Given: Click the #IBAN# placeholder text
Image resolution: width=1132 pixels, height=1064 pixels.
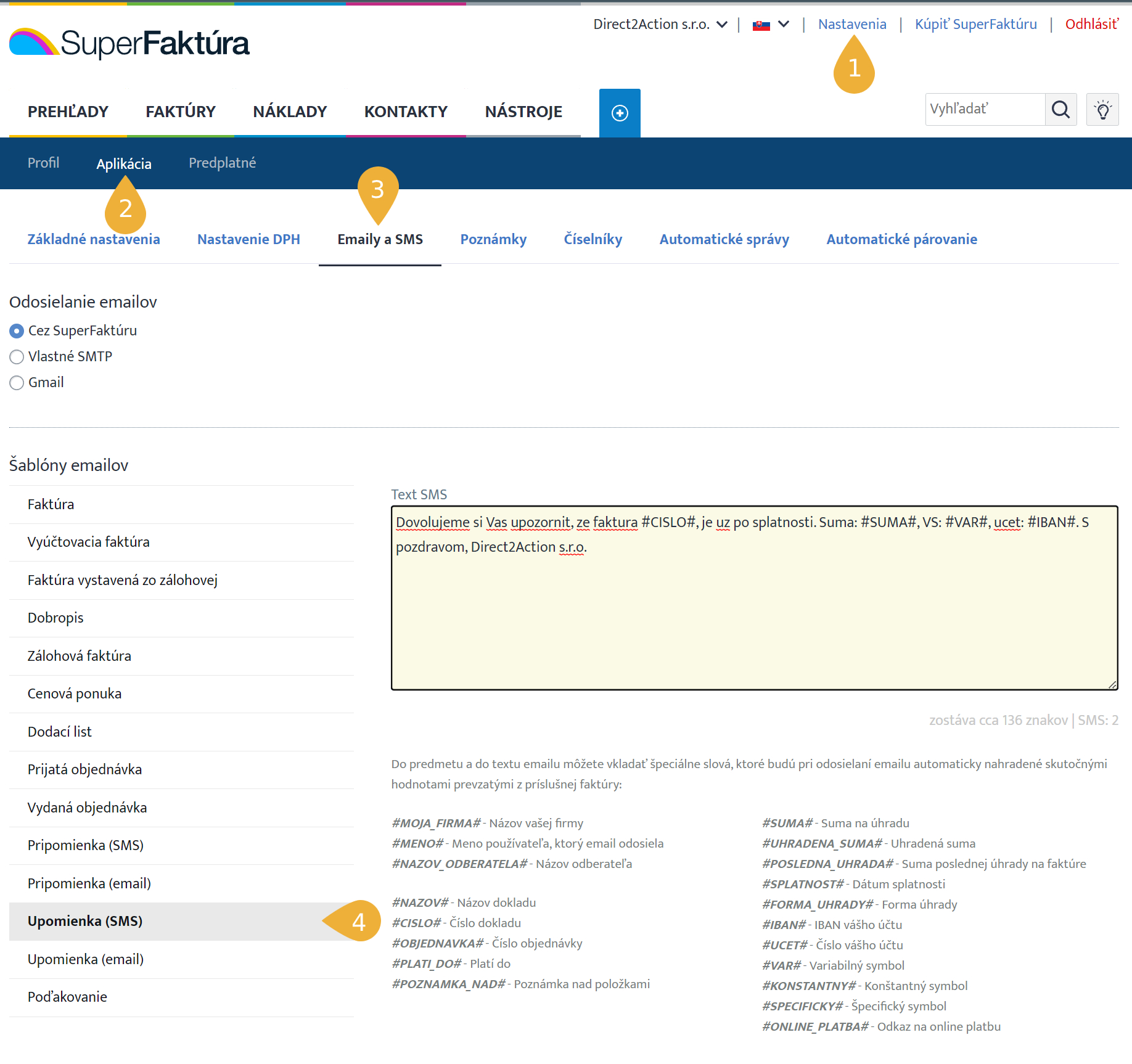Looking at the screenshot, I should point(784,925).
